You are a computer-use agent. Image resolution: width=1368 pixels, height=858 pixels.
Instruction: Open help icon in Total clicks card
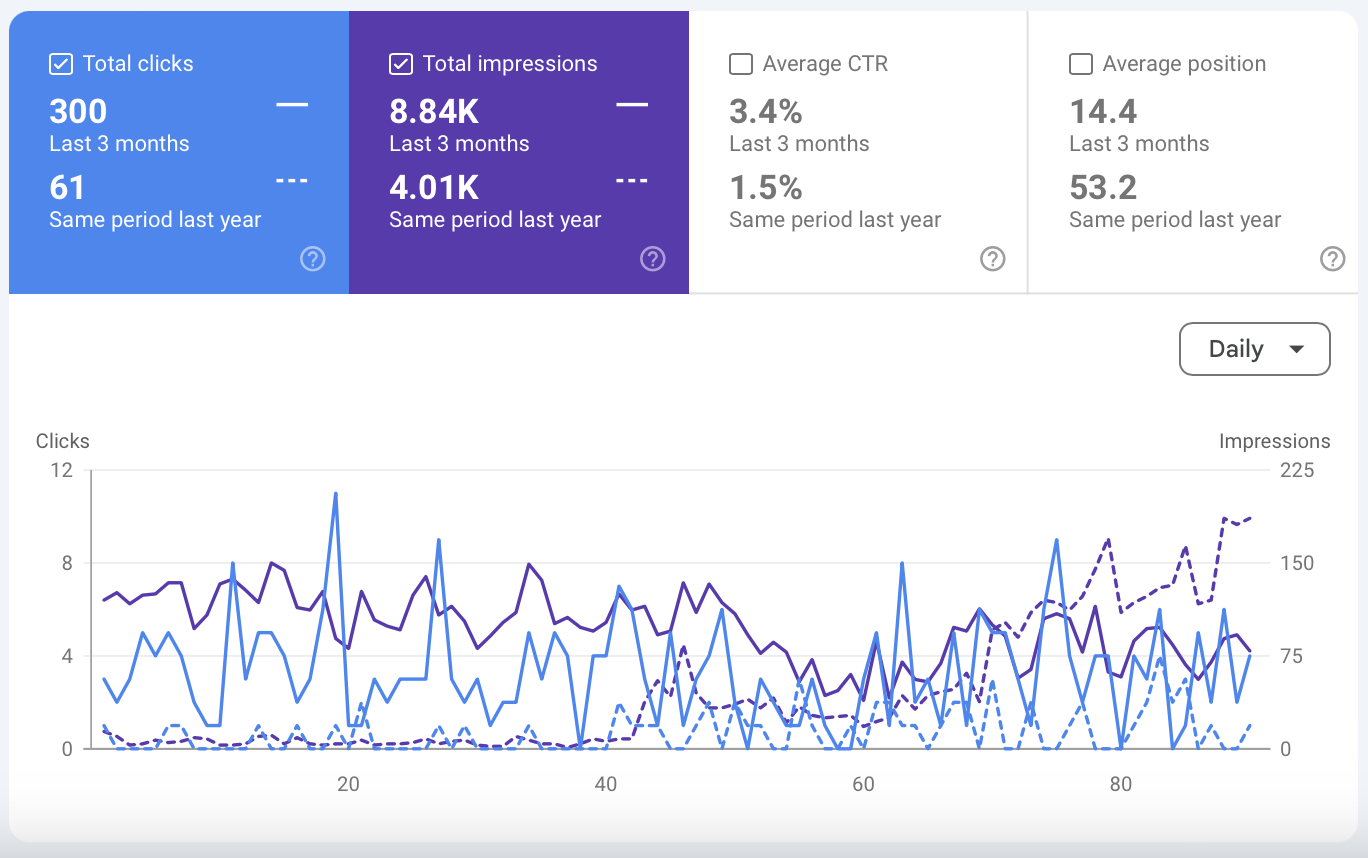coord(313,260)
